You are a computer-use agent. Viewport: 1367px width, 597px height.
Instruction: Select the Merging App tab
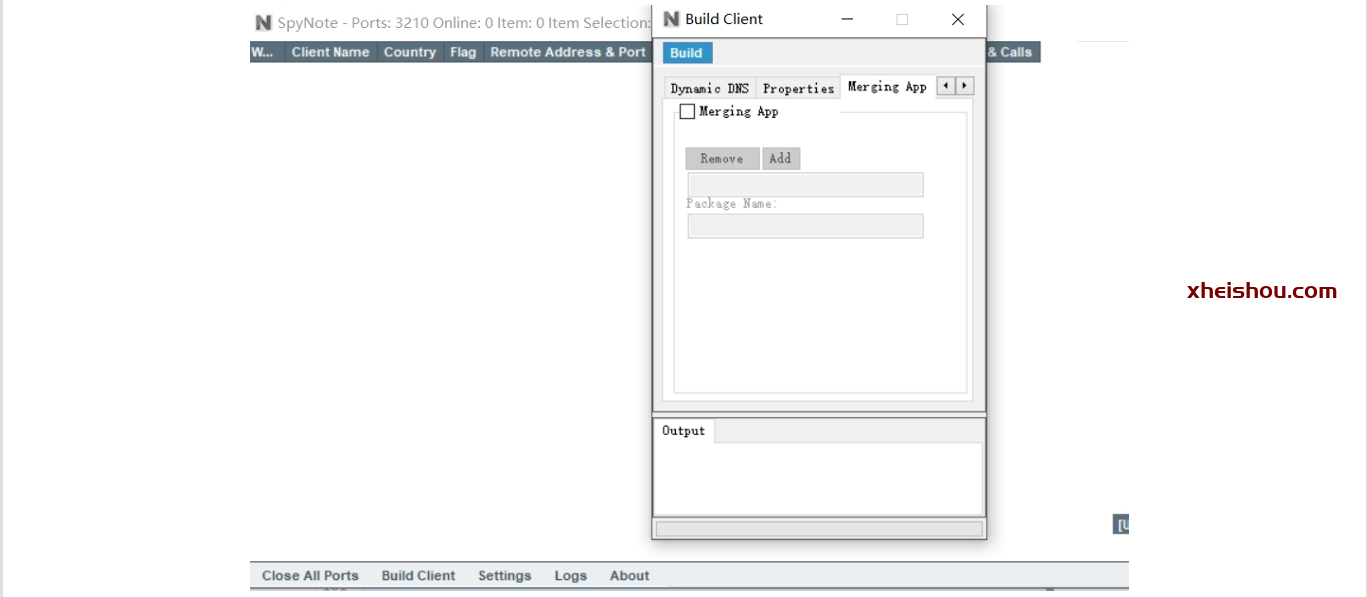coord(887,86)
